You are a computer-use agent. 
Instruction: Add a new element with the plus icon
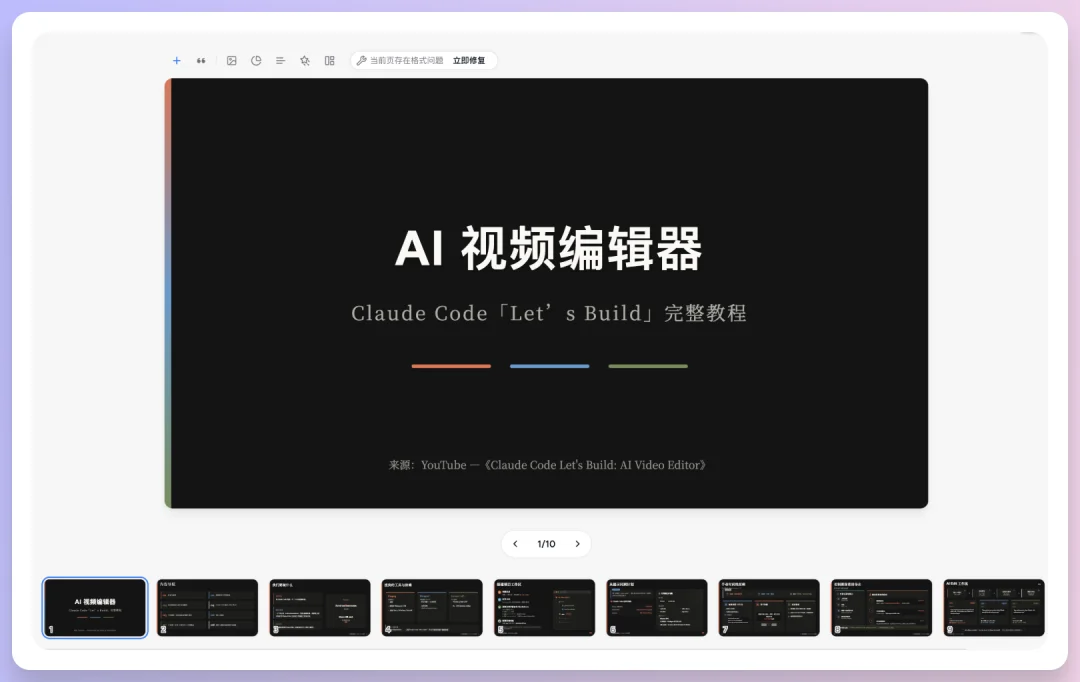(176, 60)
